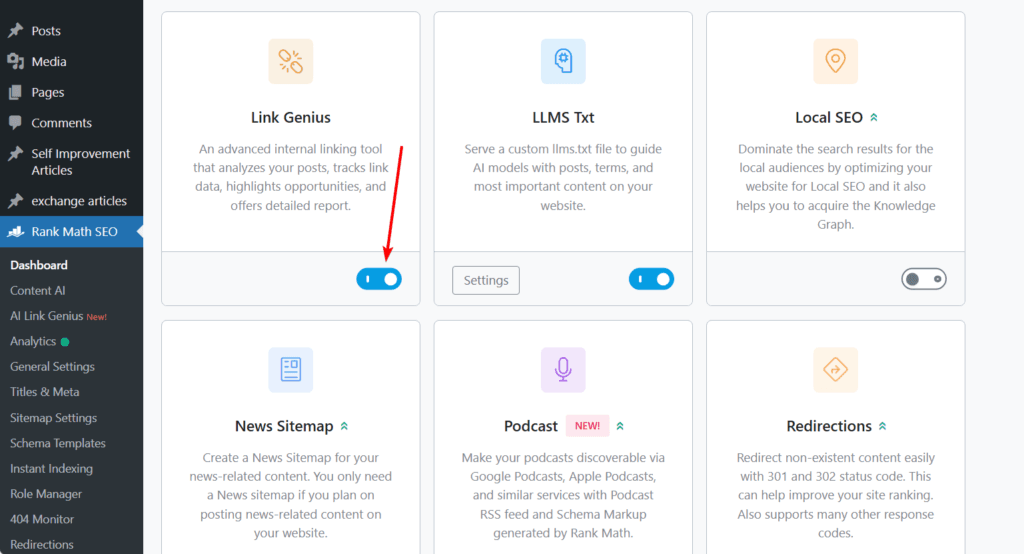Click the Media icon in sidebar
Viewport: 1024px width, 554px height.
pos(15,62)
